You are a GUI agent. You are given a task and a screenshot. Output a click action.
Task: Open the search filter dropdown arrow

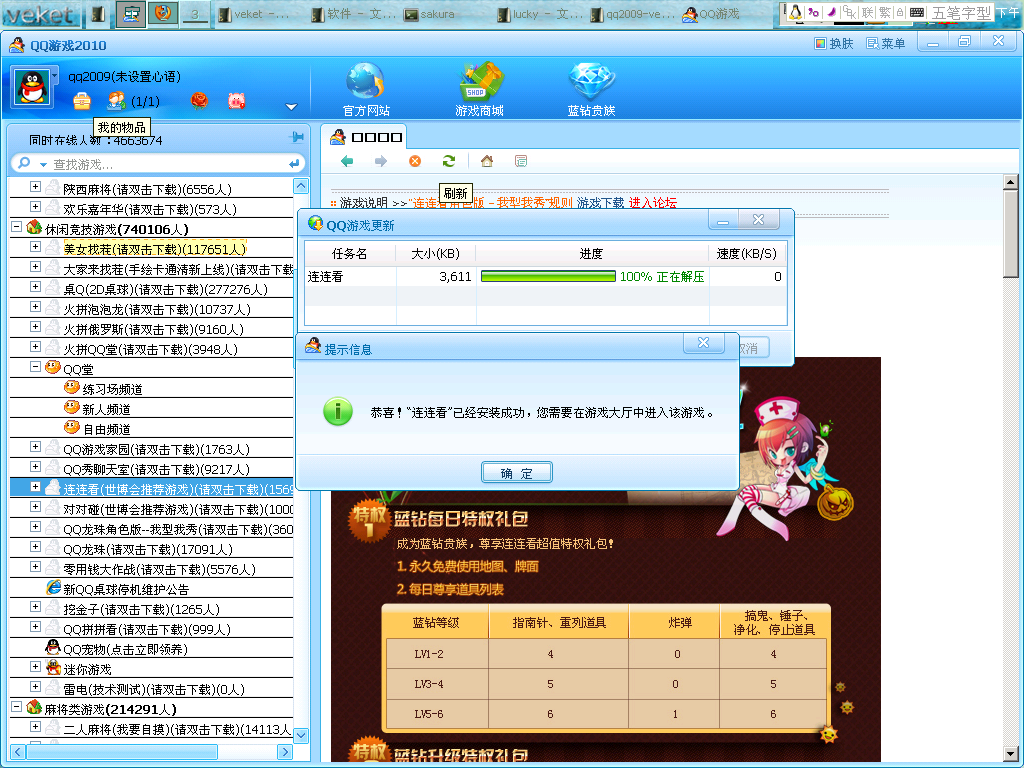43,165
